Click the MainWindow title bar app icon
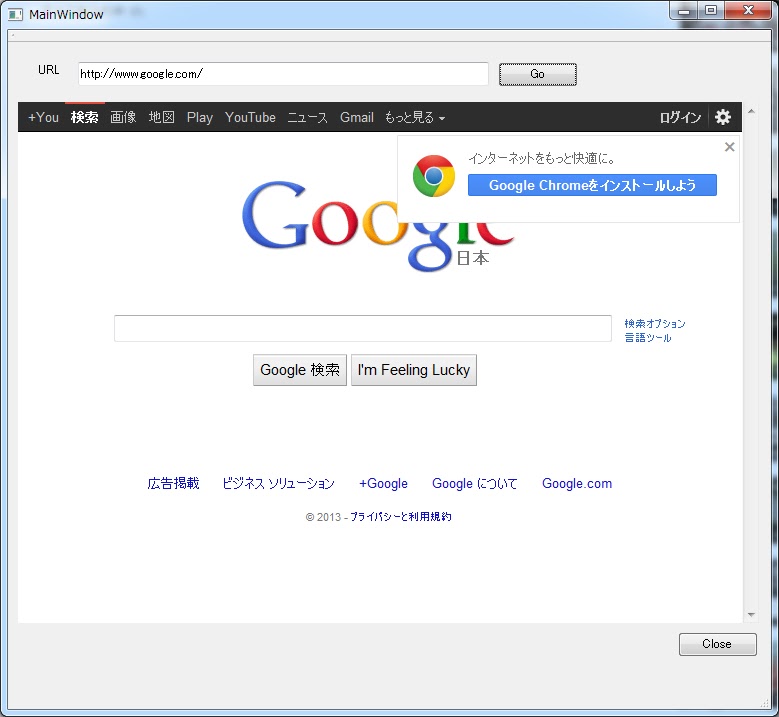 tap(15, 14)
